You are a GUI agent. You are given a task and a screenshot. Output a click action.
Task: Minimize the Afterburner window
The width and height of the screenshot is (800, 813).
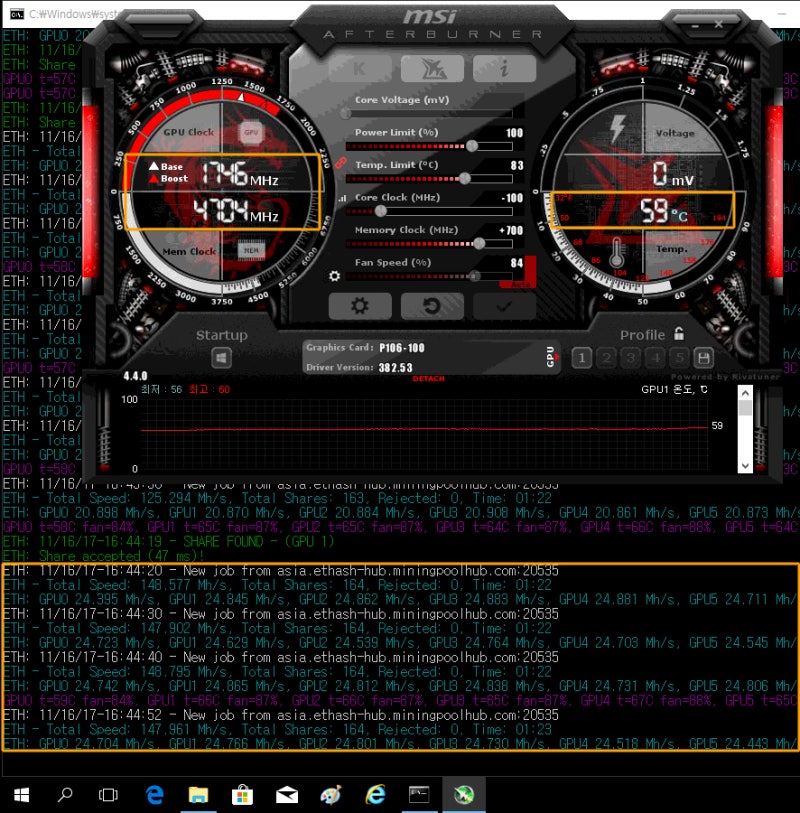coord(695,25)
